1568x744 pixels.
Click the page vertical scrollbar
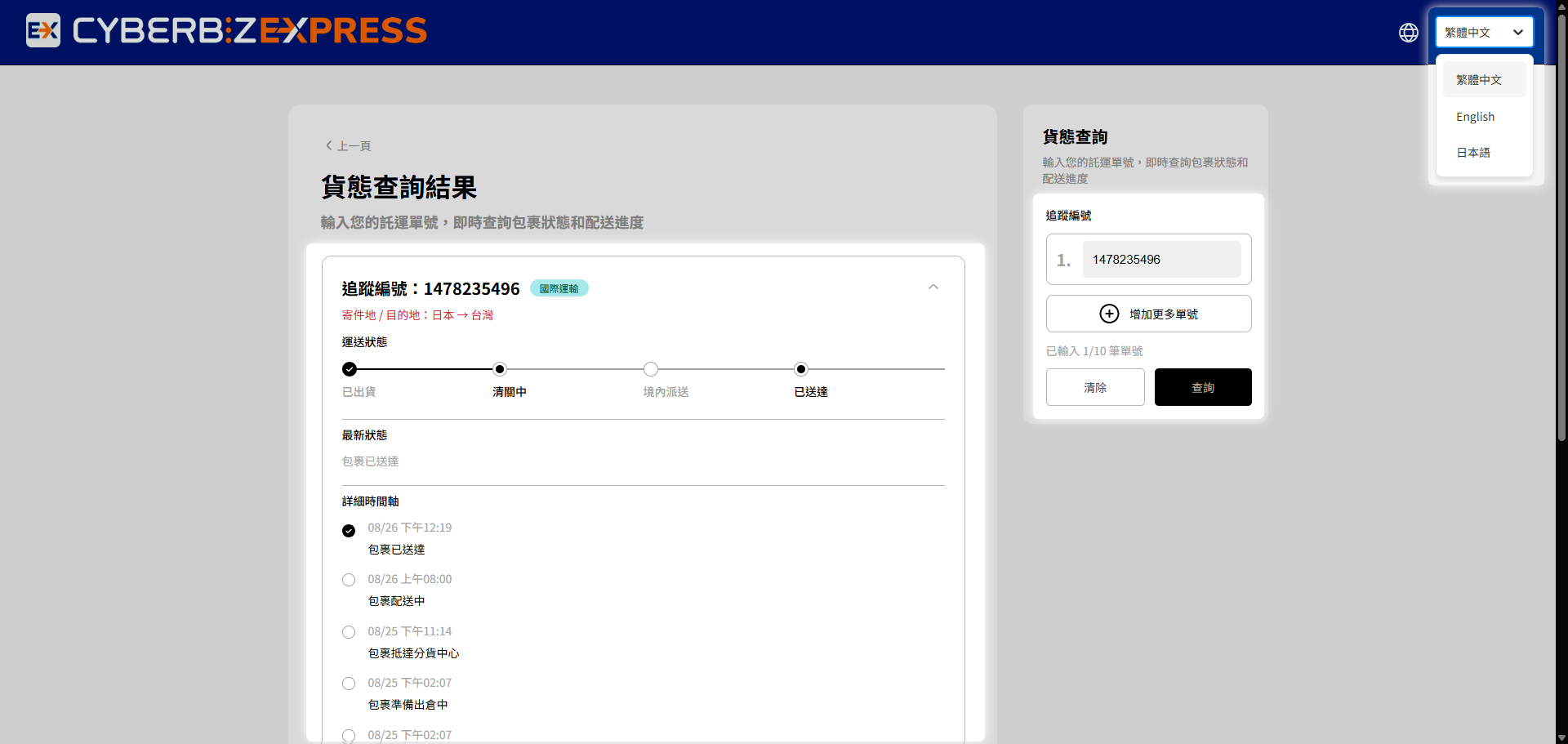(x=1561, y=229)
